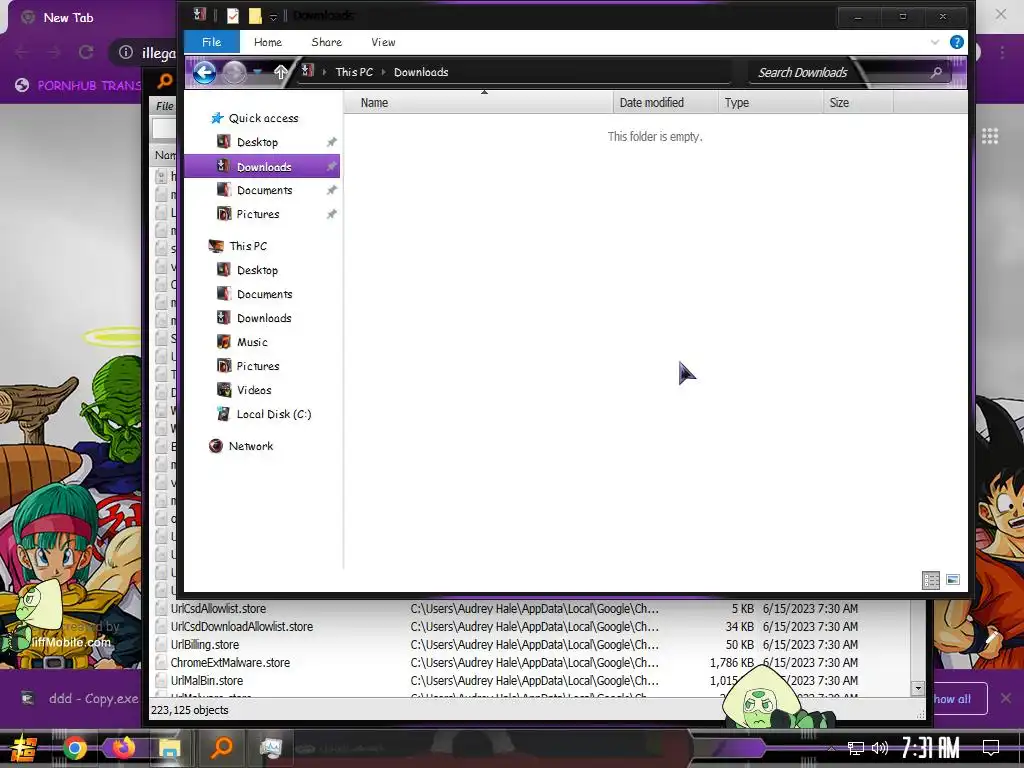Open the Start menu button on taskbar
Viewport: 1024px width, 768px height.
pos(24,748)
